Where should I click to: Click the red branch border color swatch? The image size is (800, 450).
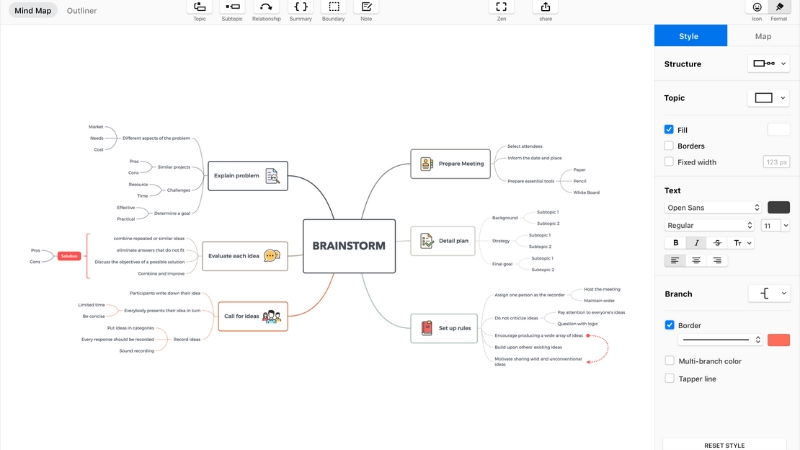(x=778, y=340)
